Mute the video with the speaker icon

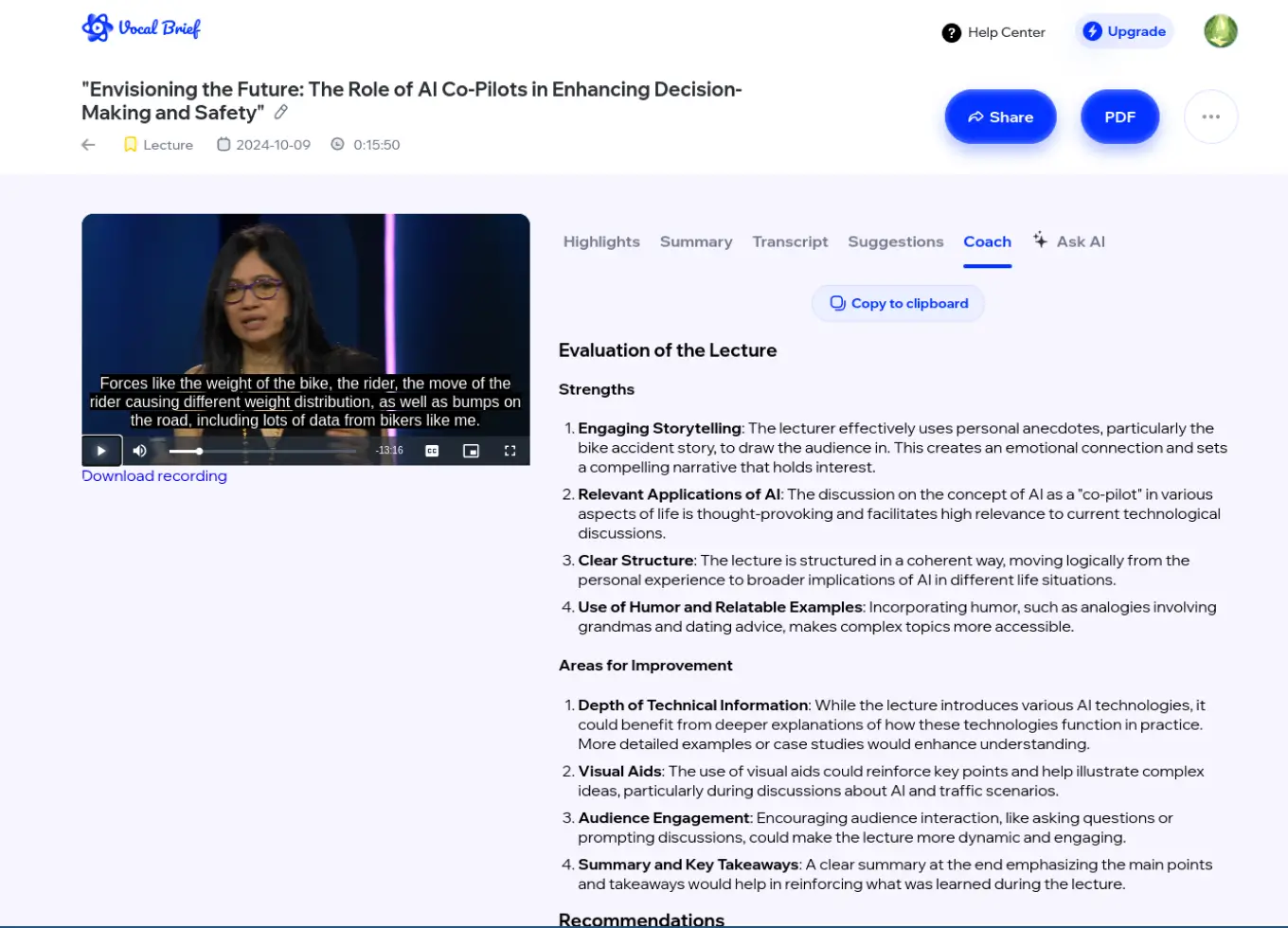(x=140, y=451)
